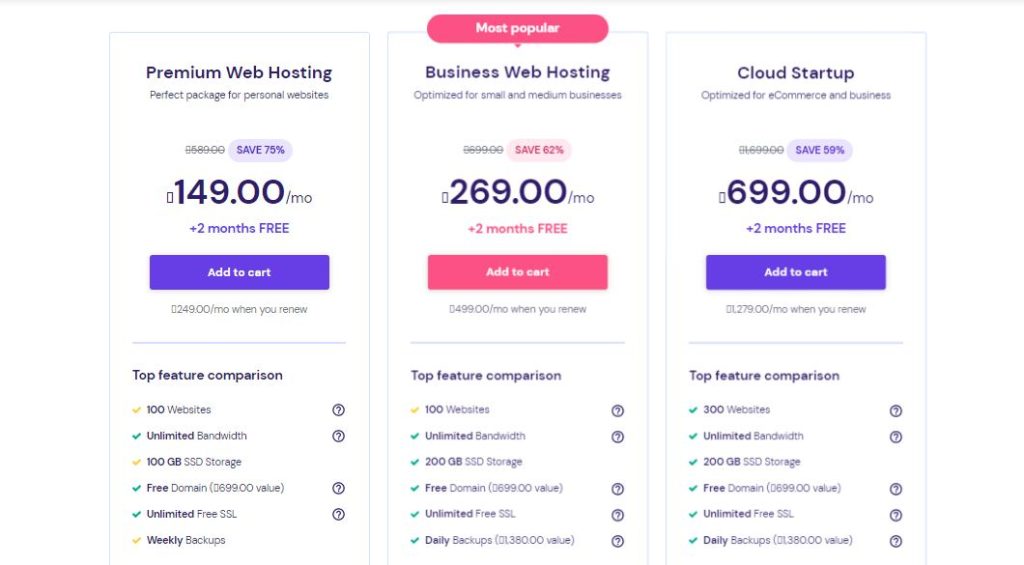Open help icon for Premium 100 Websites
1024x565 pixels.
pyautogui.click(x=338, y=410)
